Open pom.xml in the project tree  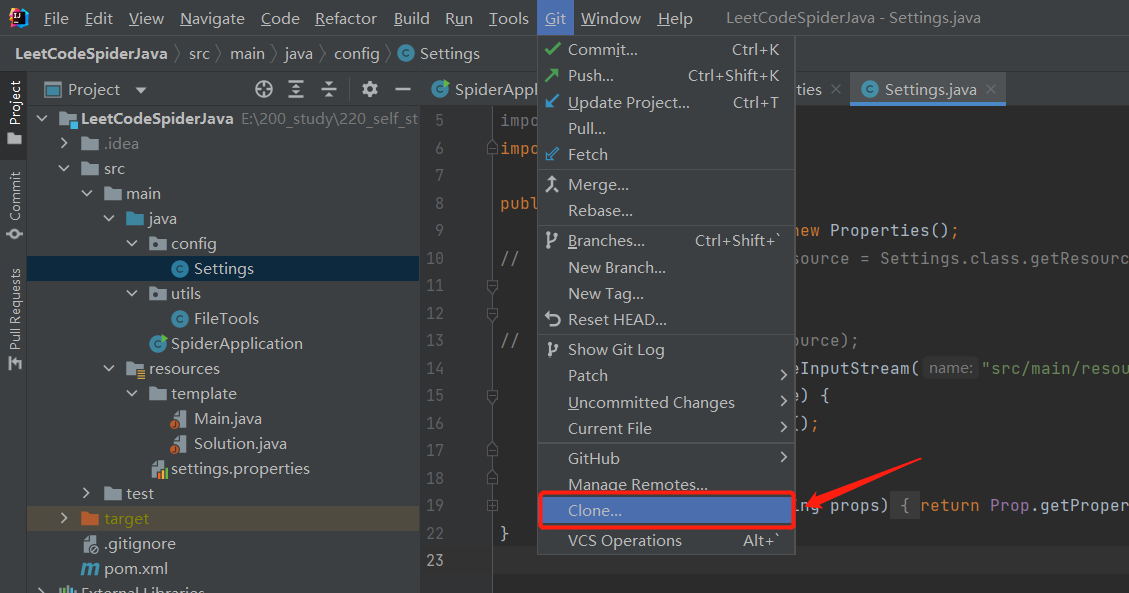point(135,569)
